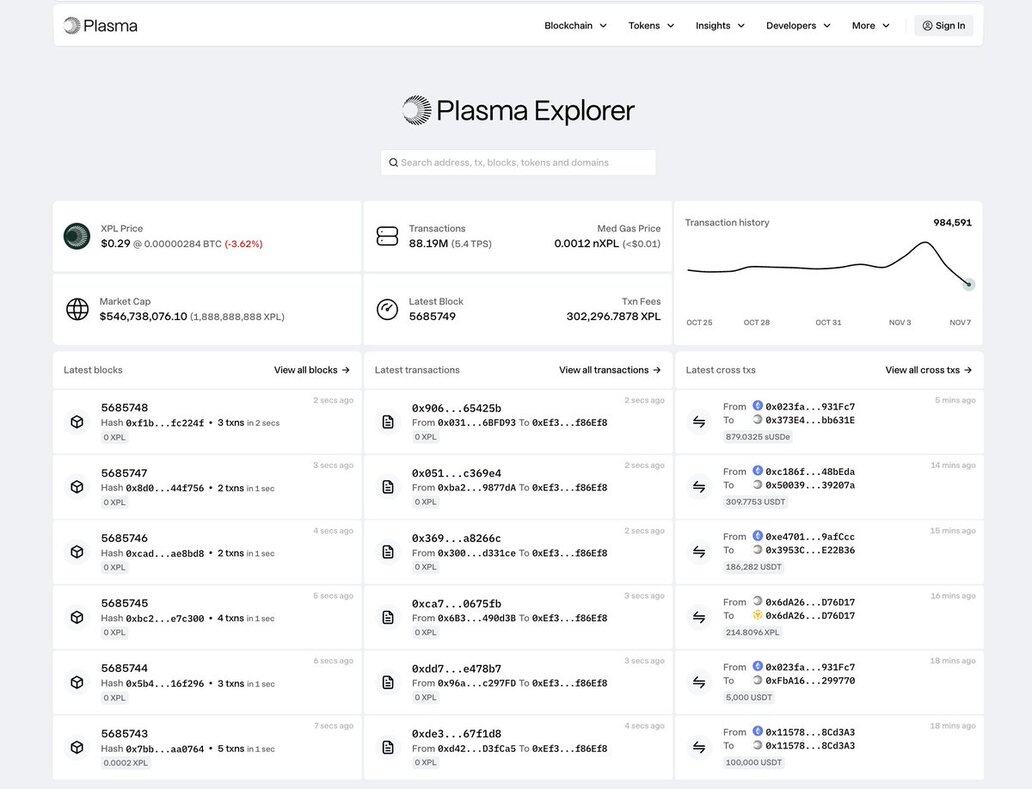Click the gauge icon beside Latest Block
Viewport: 1032px width, 789px height.
(387, 309)
